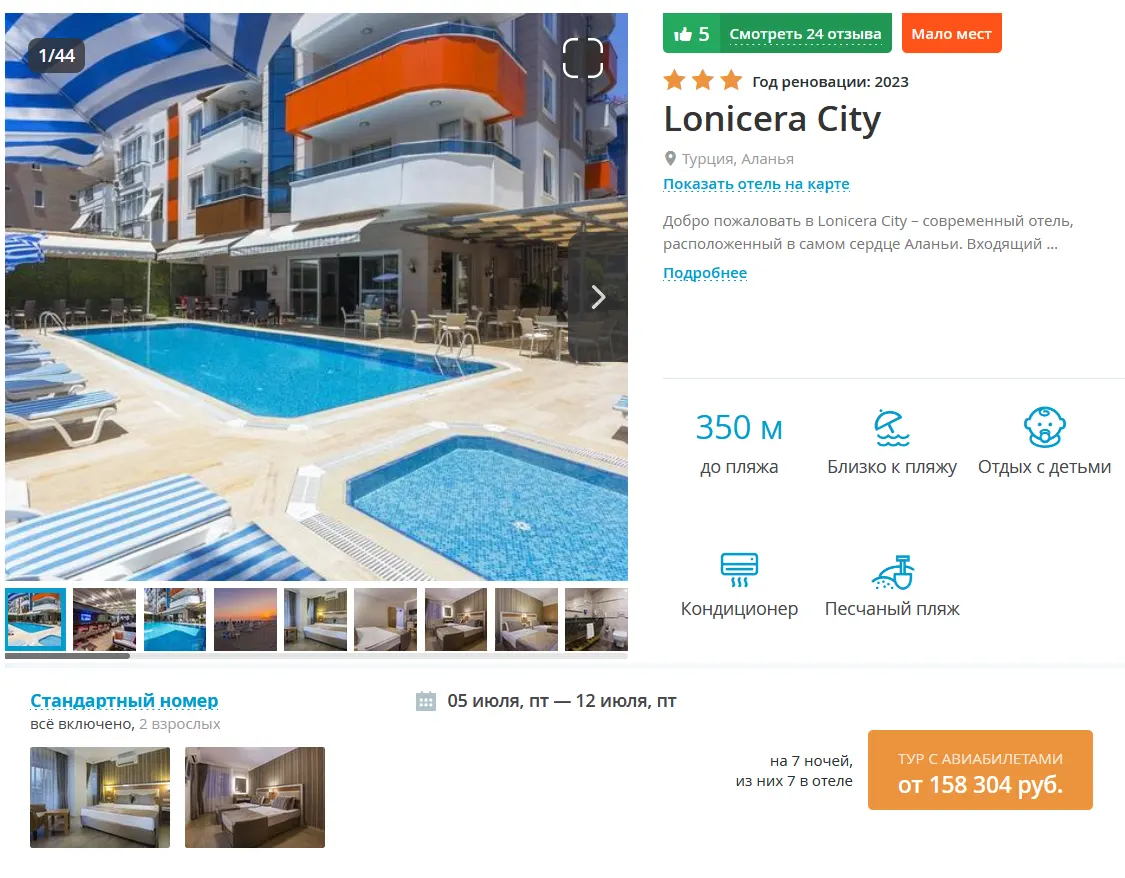Click the air conditioner 'Кондиционер' icon
The image size is (1125, 878).
tap(739, 570)
